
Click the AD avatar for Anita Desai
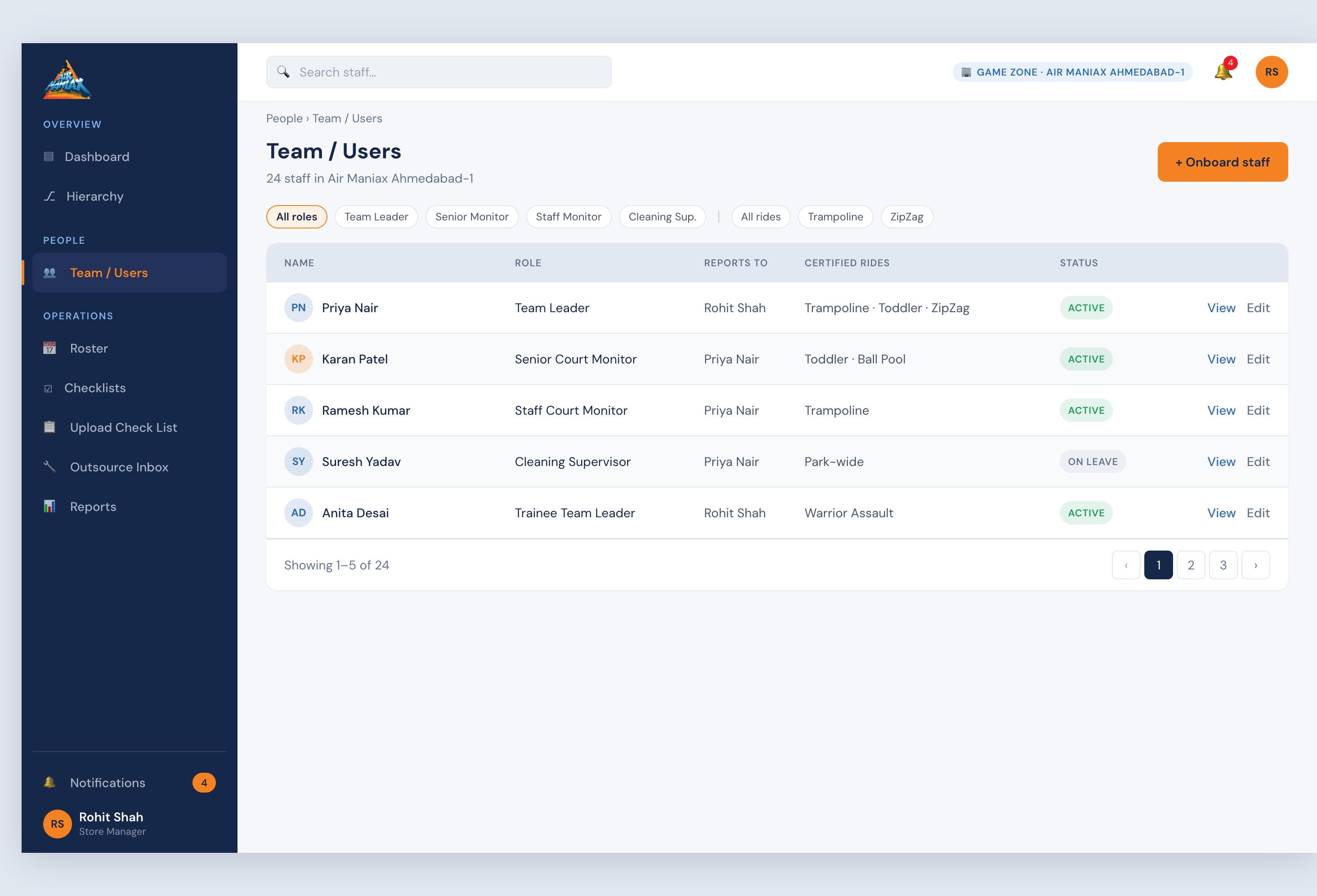299,513
